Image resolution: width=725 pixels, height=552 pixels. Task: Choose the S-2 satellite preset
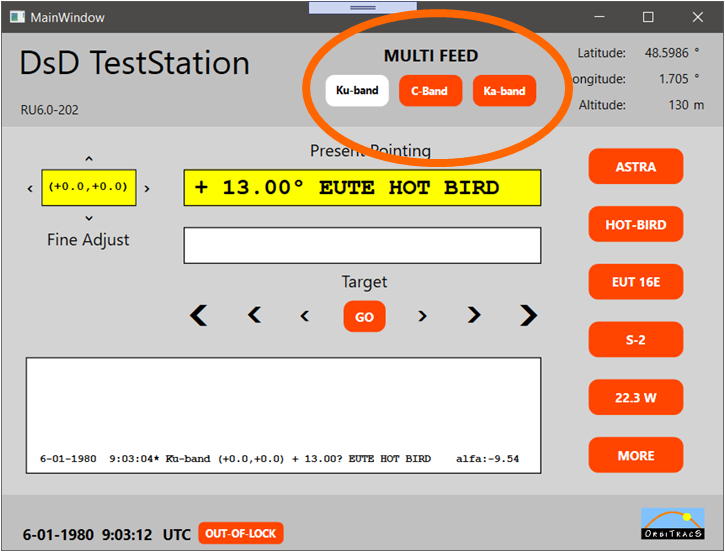(x=636, y=340)
